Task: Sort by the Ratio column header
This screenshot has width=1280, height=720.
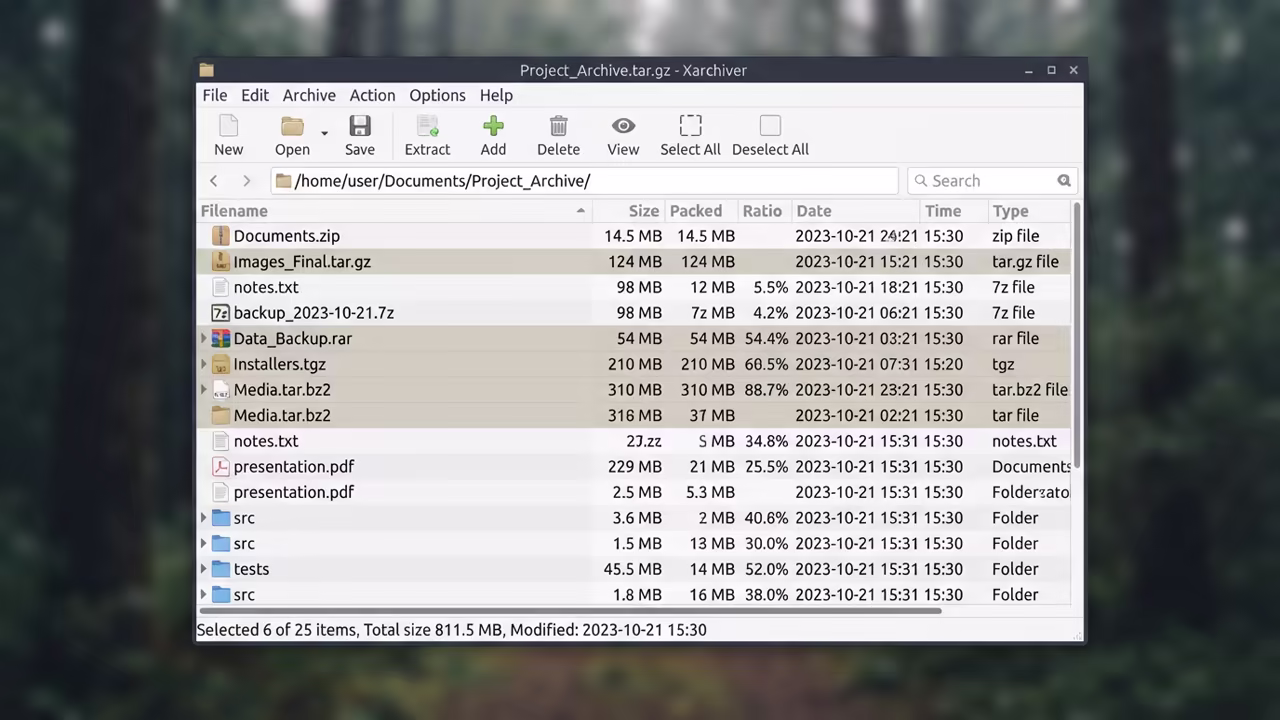Action: coord(764,211)
